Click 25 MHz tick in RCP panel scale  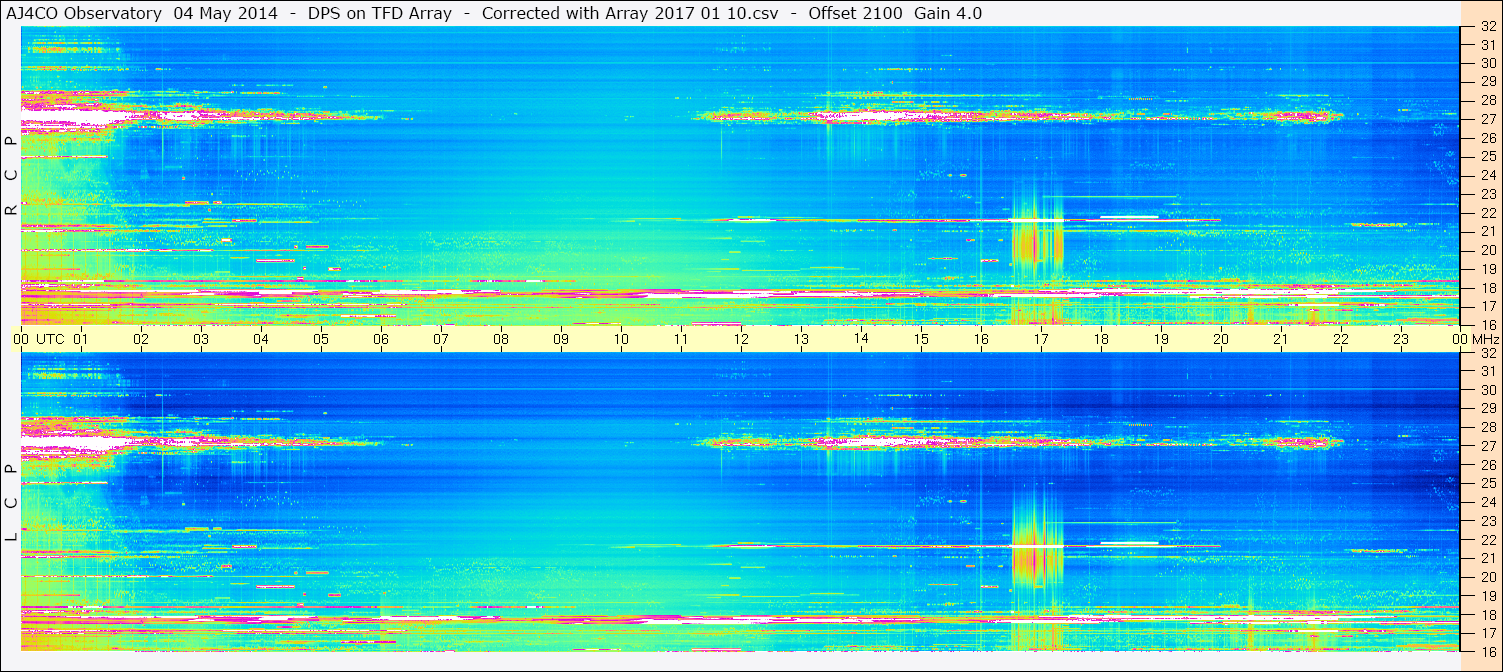click(1487, 156)
